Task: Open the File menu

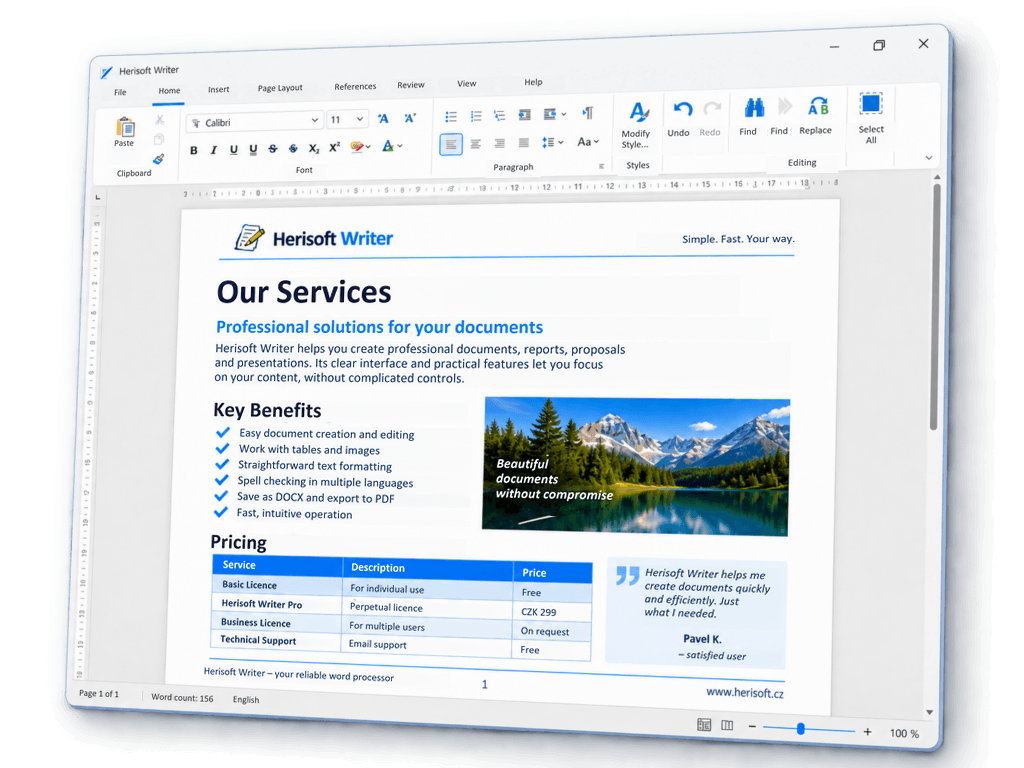Action: pyautogui.click(x=120, y=92)
